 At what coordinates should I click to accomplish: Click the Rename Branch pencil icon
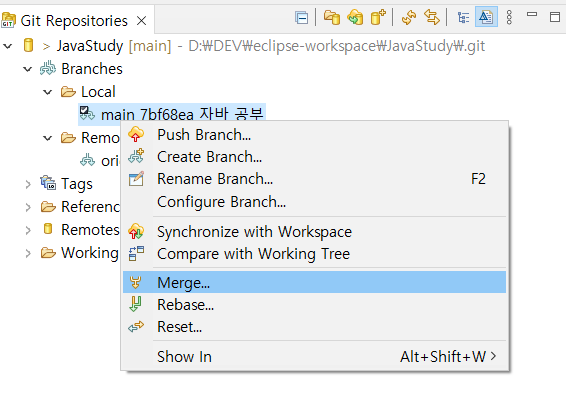(136, 178)
